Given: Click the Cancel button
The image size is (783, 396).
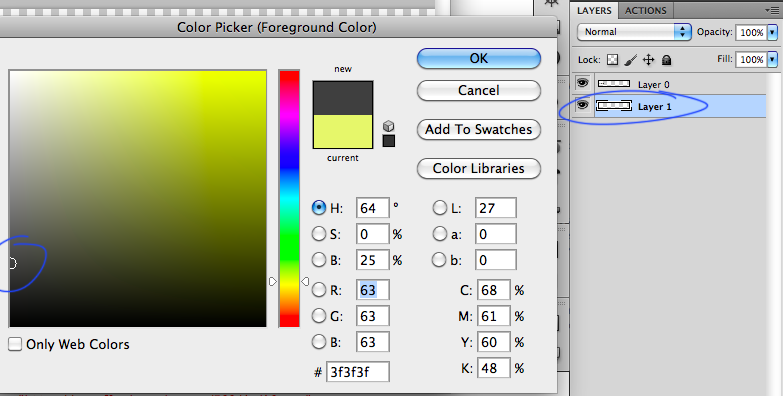Looking at the screenshot, I should click(478, 90).
